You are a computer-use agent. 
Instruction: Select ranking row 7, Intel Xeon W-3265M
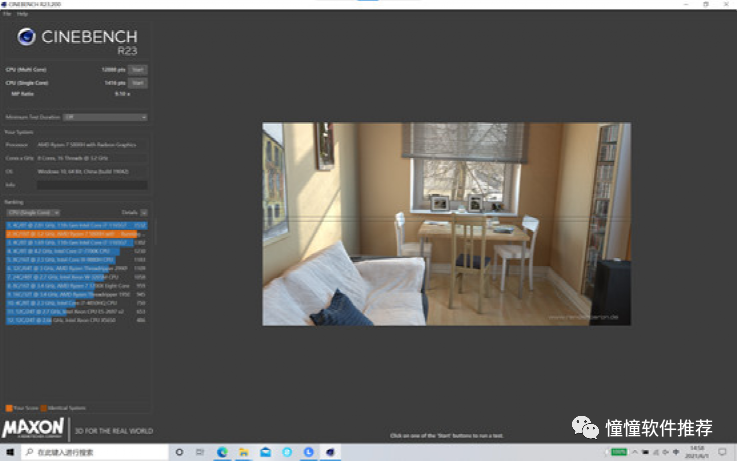click(76, 277)
